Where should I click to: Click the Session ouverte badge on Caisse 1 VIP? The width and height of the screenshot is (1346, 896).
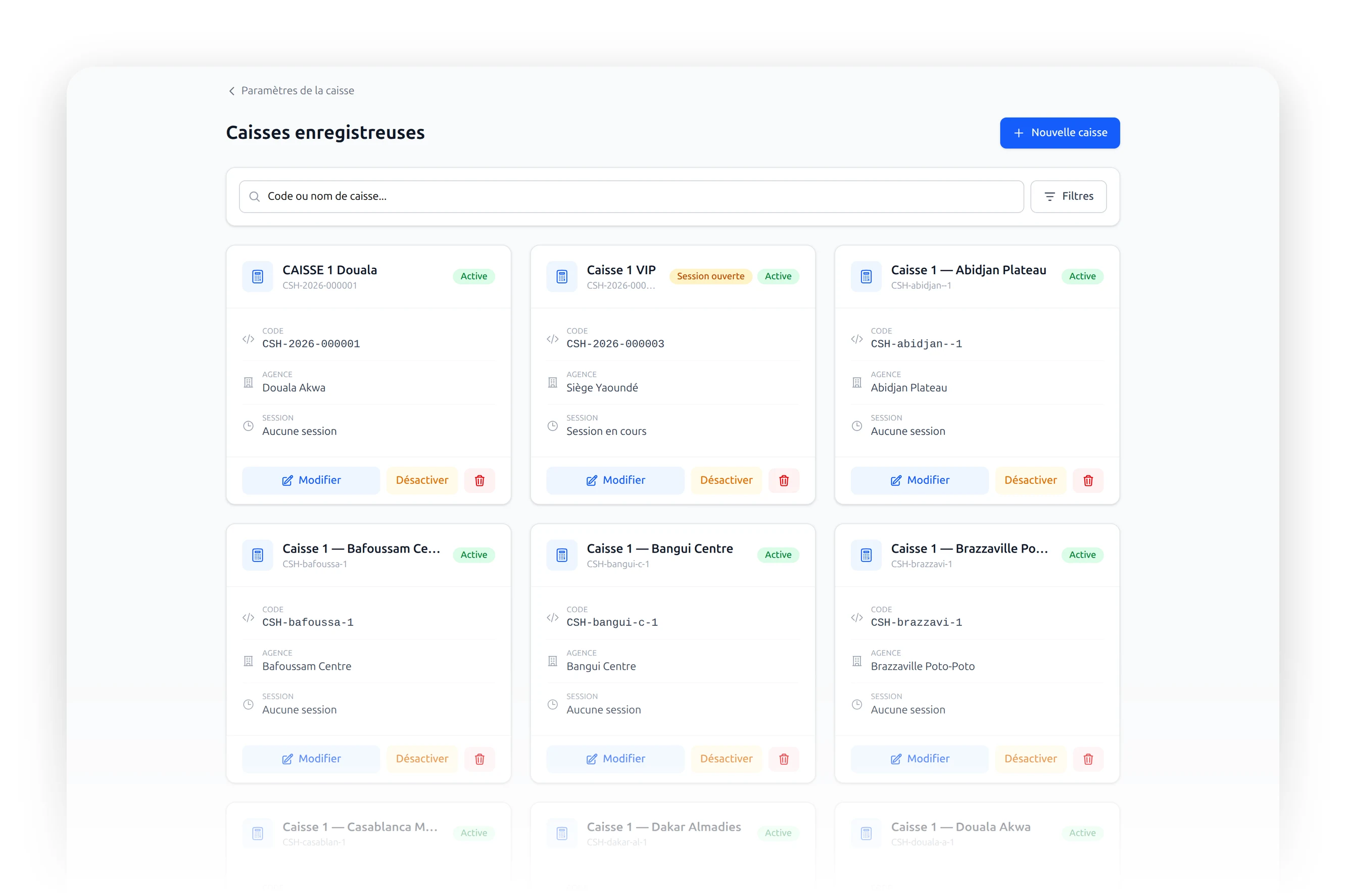coord(710,276)
